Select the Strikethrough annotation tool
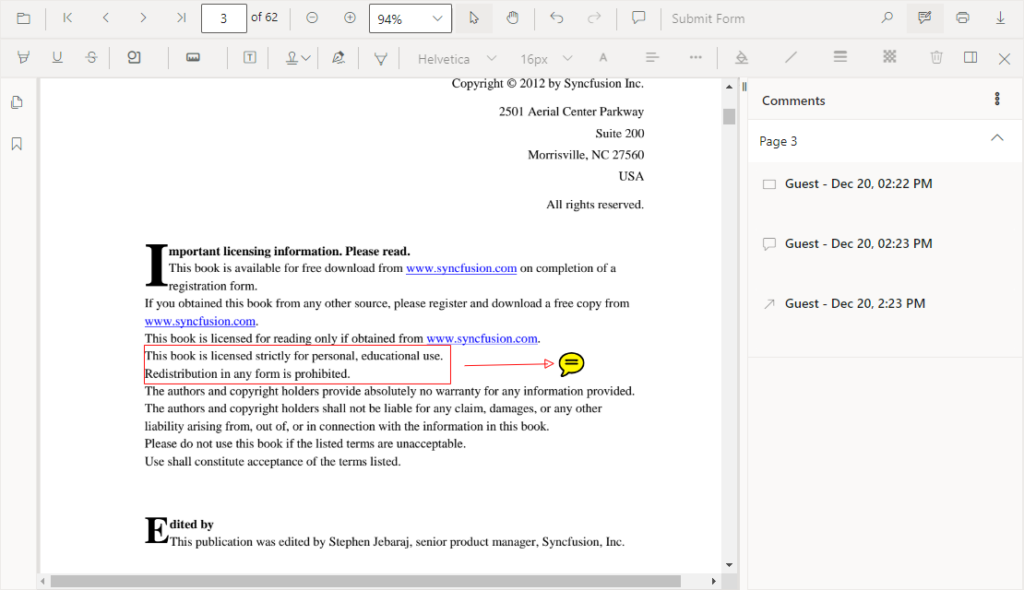This screenshot has height=590, width=1024. coord(91,57)
